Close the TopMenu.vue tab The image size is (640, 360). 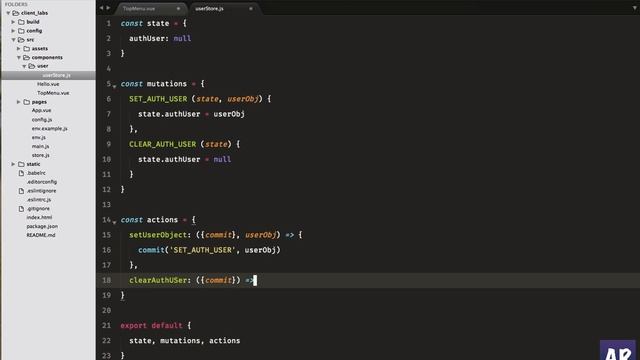178,9
